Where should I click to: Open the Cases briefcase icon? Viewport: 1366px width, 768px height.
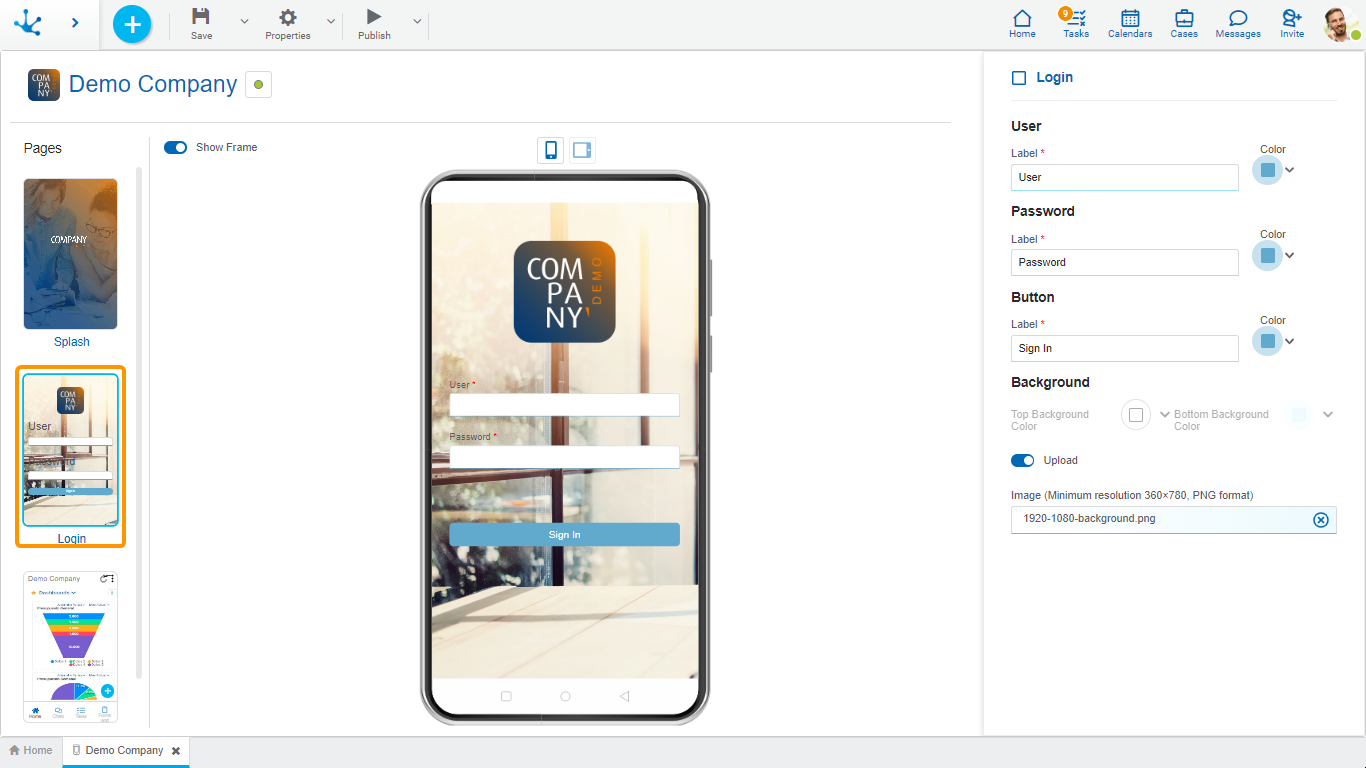pos(1184,24)
